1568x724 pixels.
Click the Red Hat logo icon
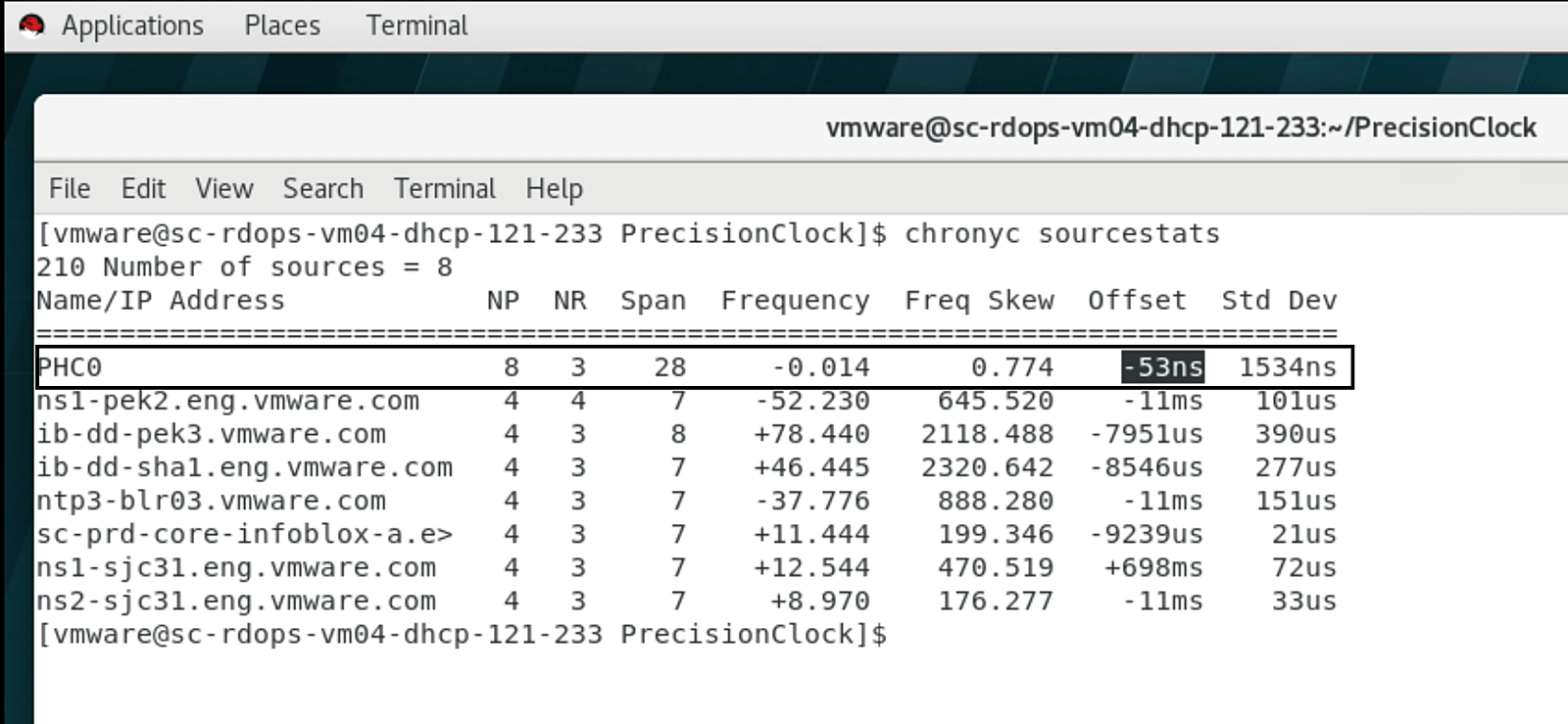[x=31, y=25]
